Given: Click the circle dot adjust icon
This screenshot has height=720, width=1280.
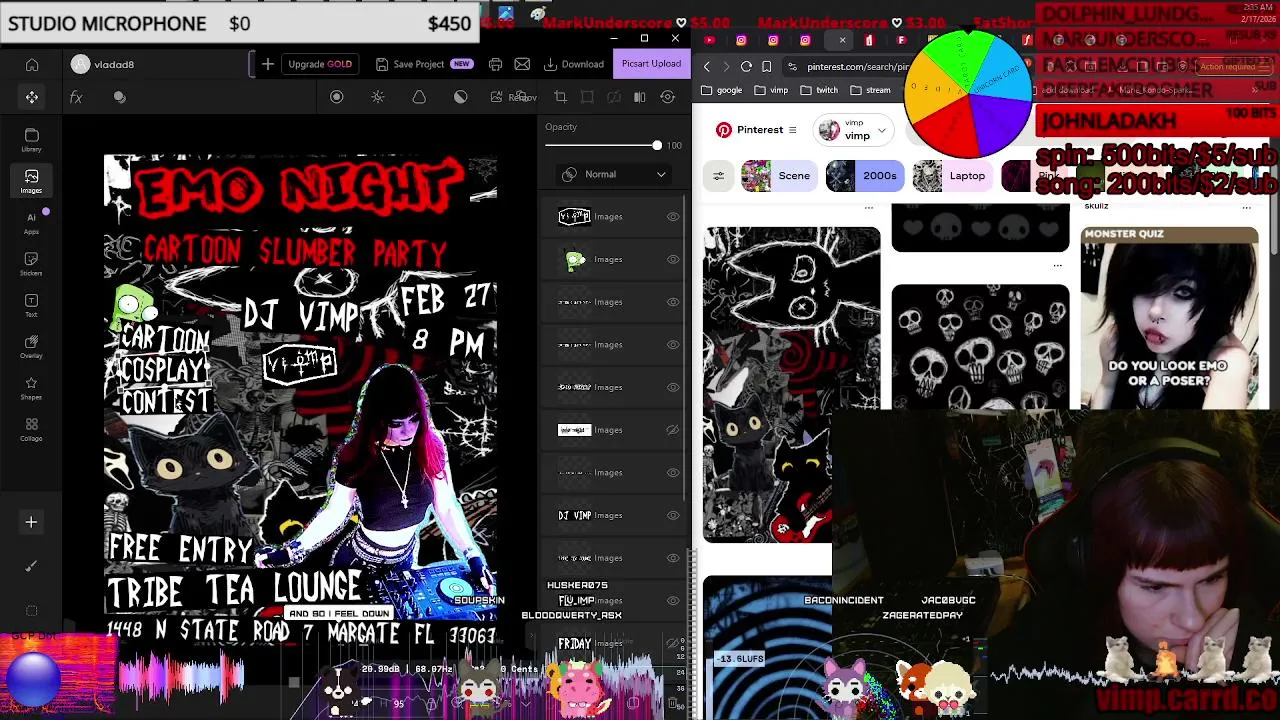Looking at the screenshot, I should 337,97.
